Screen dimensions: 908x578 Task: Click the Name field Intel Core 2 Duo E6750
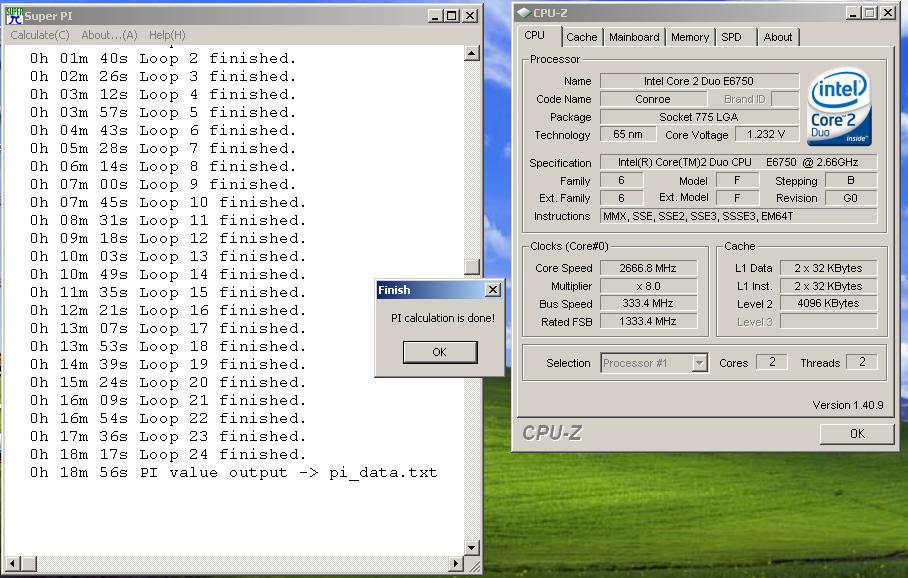tap(699, 81)
